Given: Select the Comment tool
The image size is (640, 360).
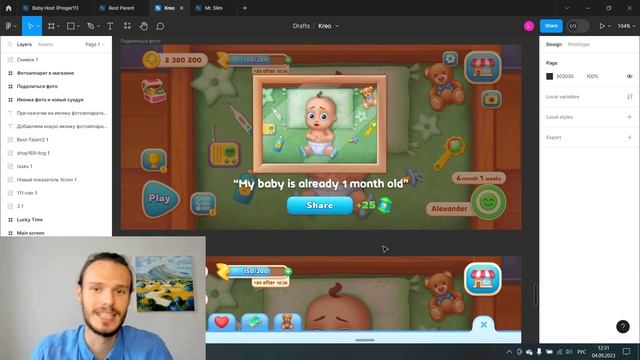Looking at the screenshot, I should 160,26.
